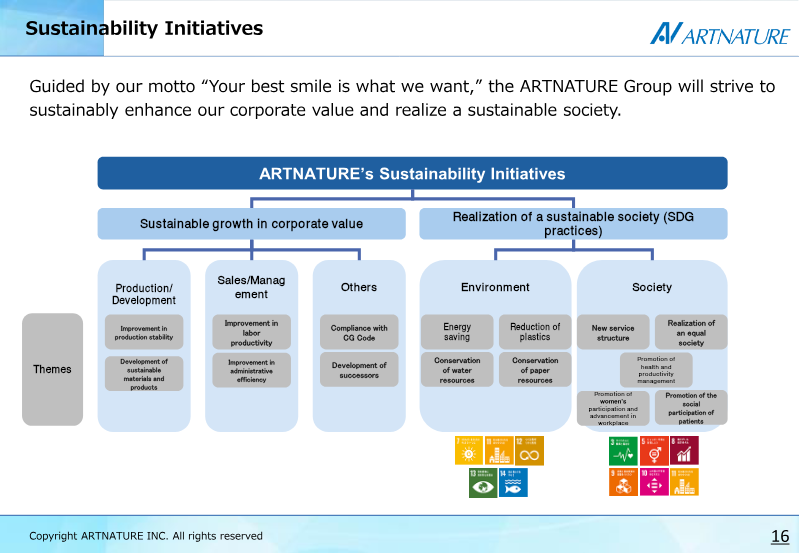This screenshot has width=799, height=553.
Task: Click the Environment column heading
Action: coord(495,287)
